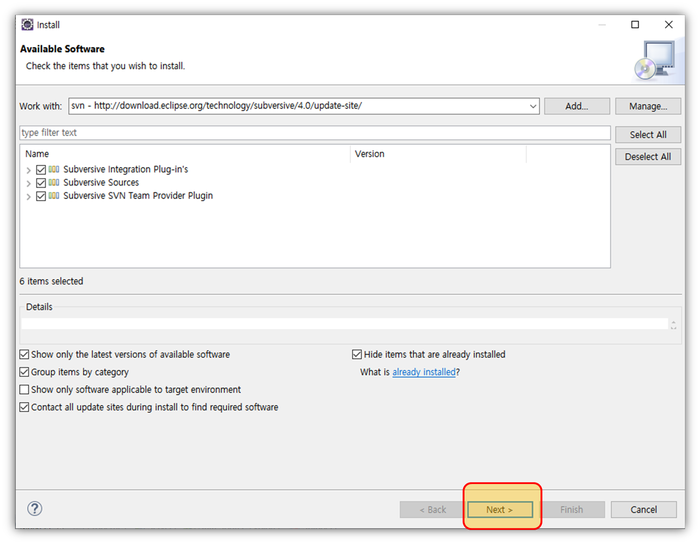Viewport: 700px width, 544px height.
Task: Close the Install dialog window
Action: 668,25
